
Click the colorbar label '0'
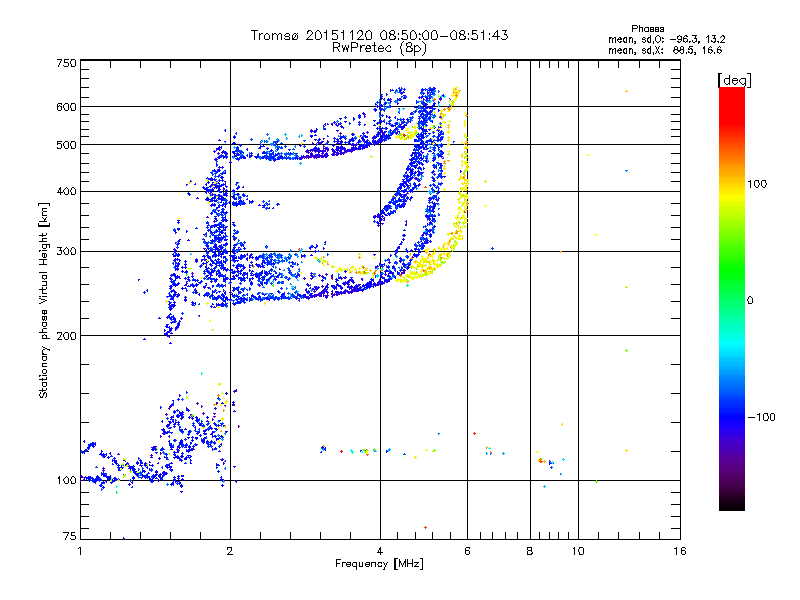click(x=750, y=301)
